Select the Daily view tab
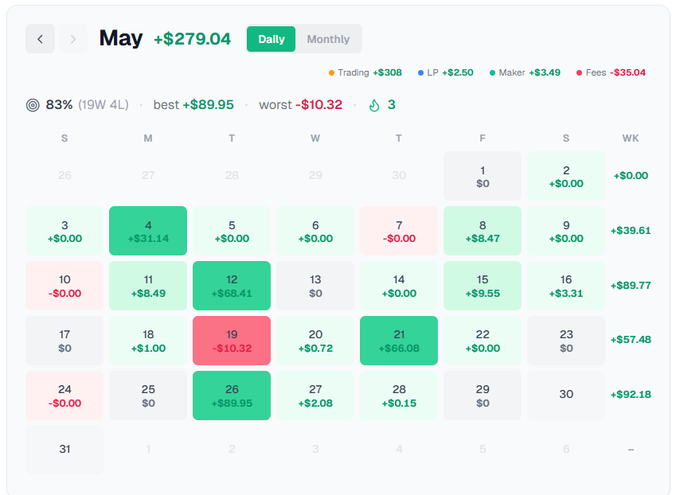The height and width of the screenshot is (495, 680). coord(271,39)
